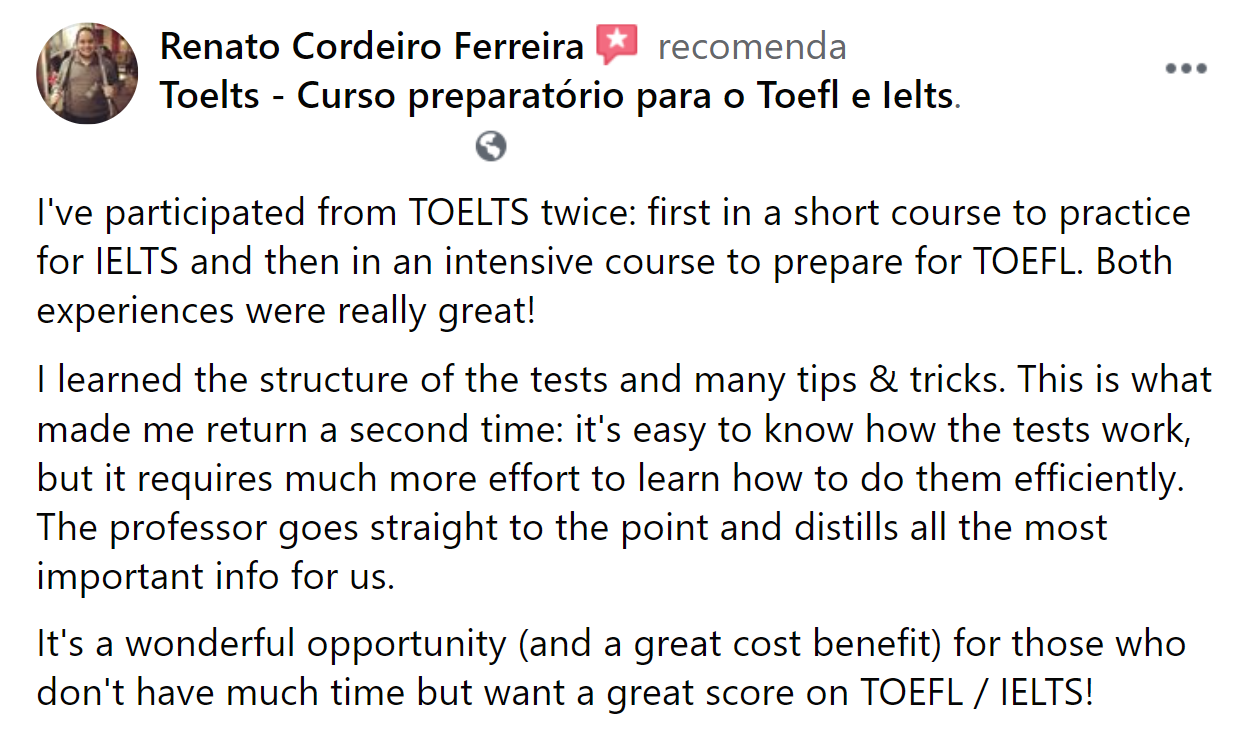The width and height of the screenshot is (1251, 743).
Task: Click the text "important info for us."
Action: point(216,577)
